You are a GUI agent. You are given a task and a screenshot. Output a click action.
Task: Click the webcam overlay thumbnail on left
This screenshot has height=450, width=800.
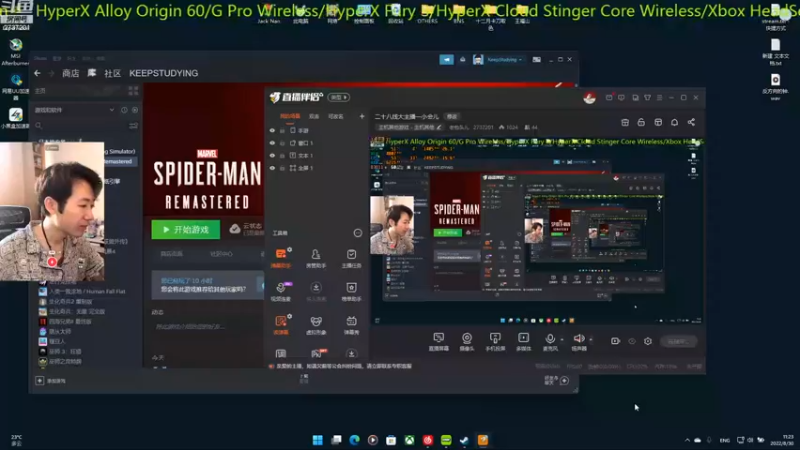tap(52, 211)
